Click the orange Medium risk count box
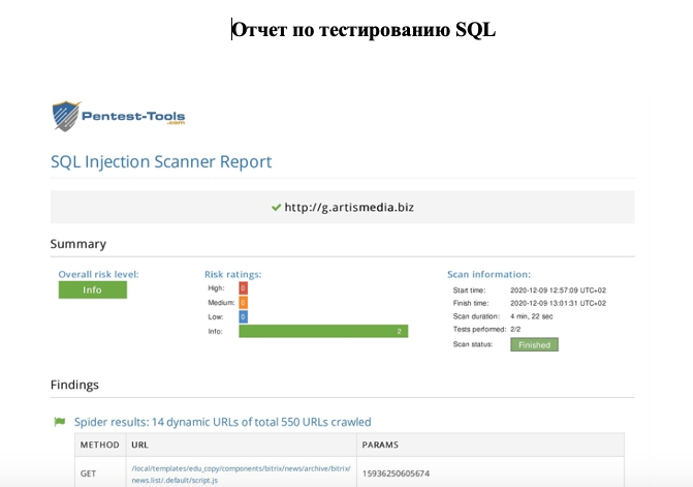Viewport: 693px width, 487px height. (x=243, y=302)
